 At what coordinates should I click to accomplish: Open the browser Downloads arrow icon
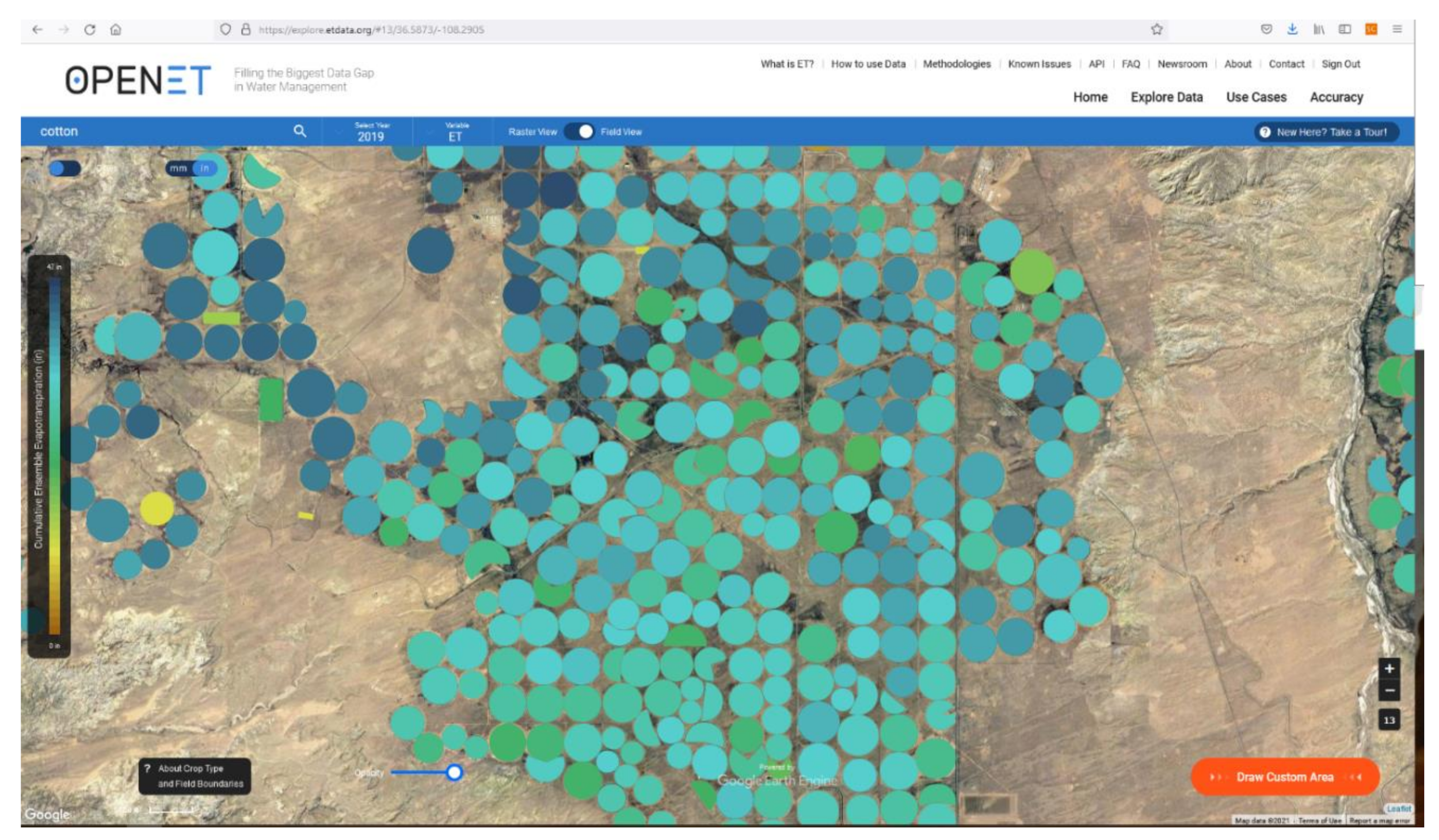(x=1292, y=29)
